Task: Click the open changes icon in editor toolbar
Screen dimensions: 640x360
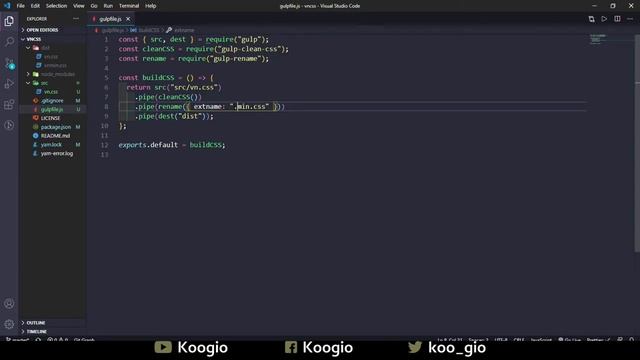Action: tap(591, 19)
